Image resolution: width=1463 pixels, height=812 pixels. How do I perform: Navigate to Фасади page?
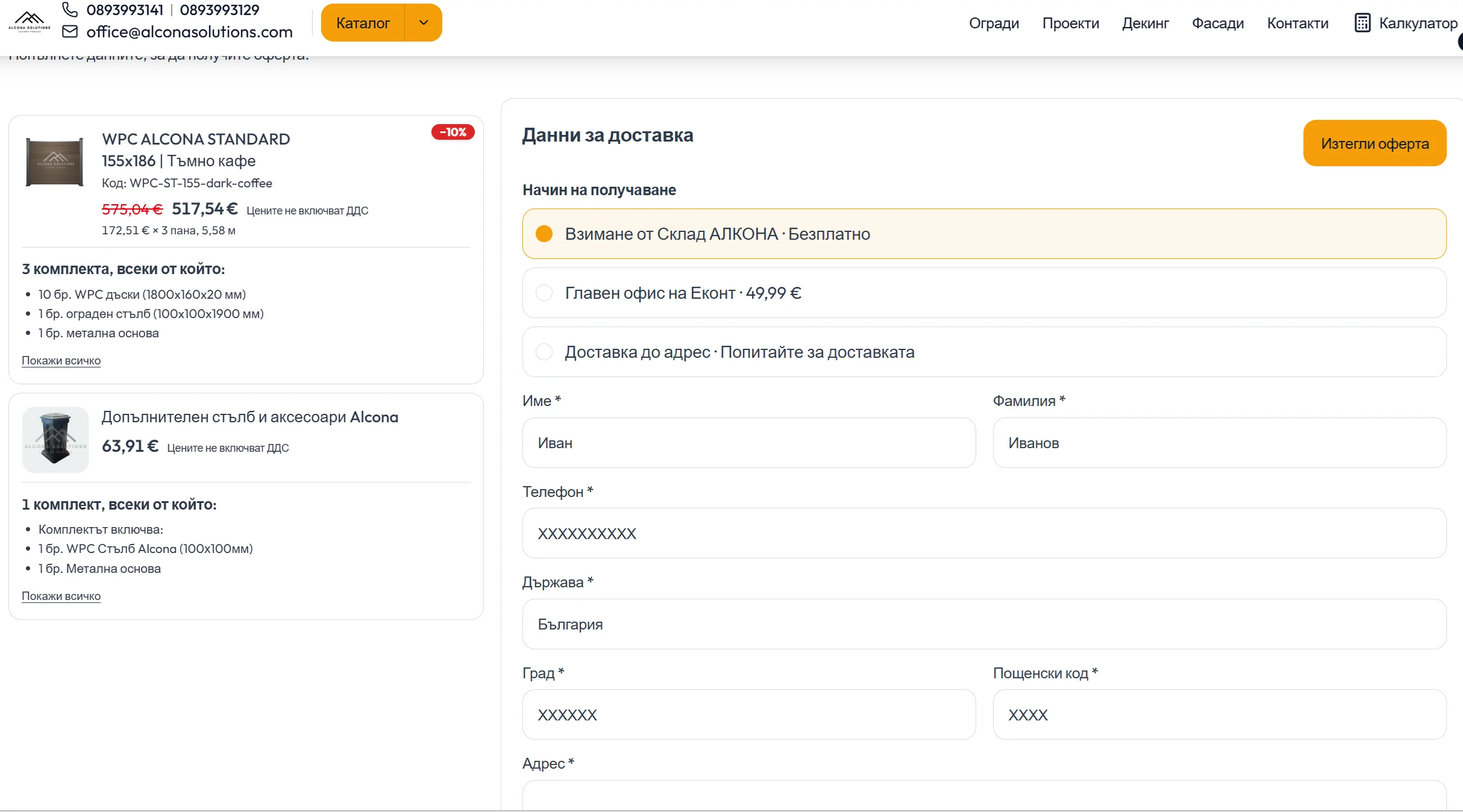(x=1217, y=23)
